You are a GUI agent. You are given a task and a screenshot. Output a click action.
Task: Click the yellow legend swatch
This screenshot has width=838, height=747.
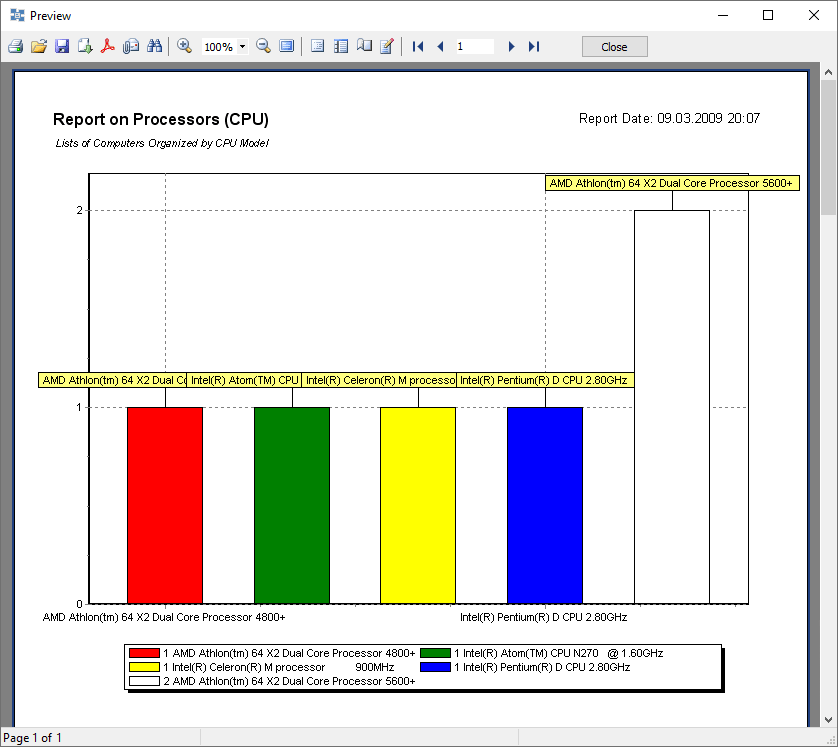tap(144, 667)
